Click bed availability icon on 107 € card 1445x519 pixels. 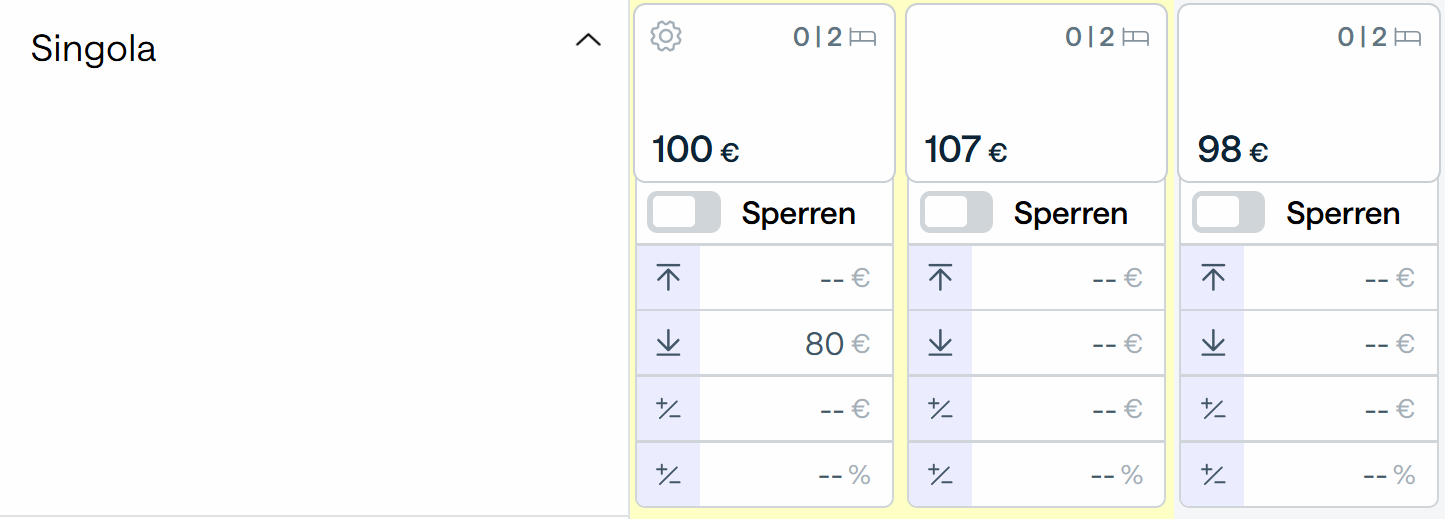click(x=1135, y=38)
